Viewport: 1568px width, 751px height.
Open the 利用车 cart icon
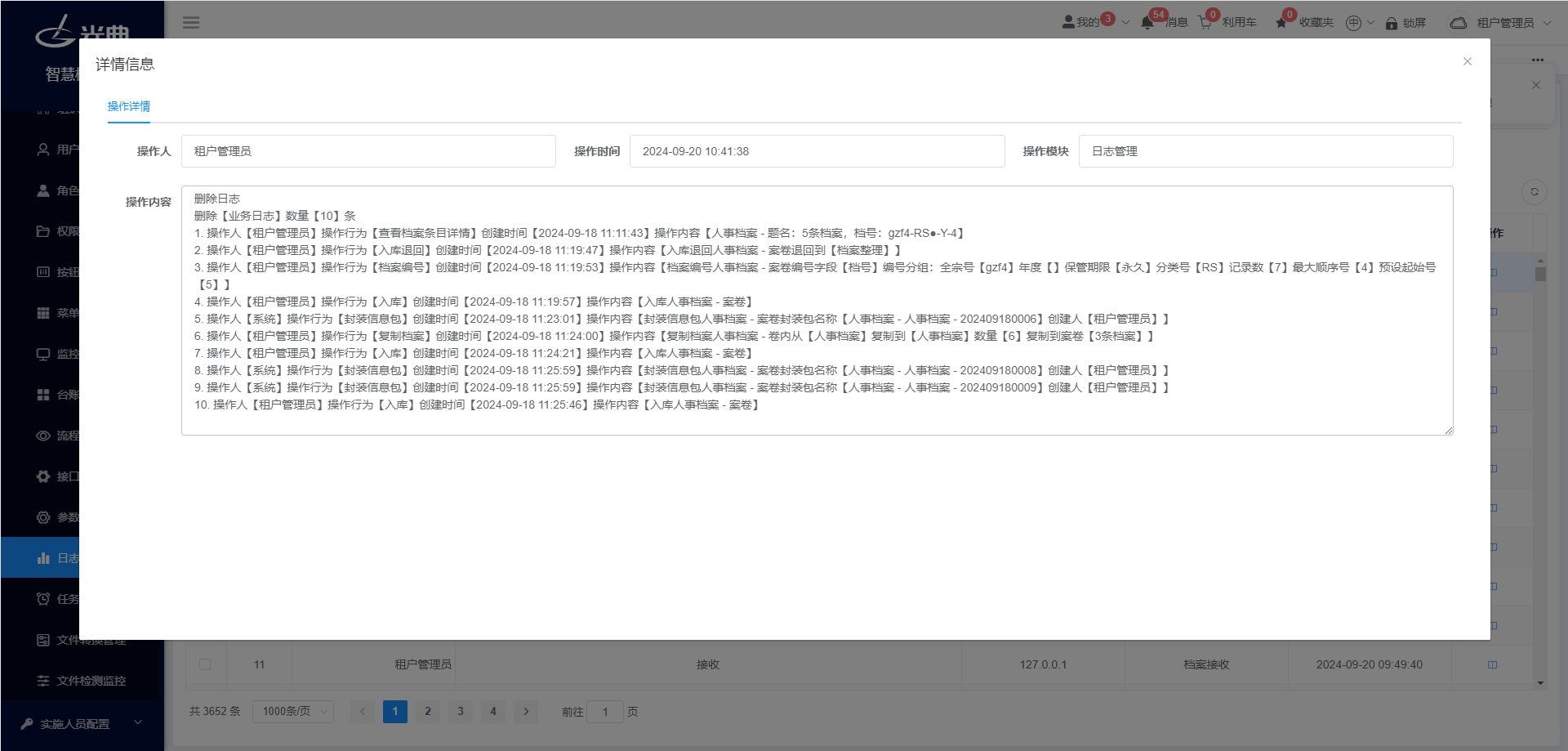(1205, 22)
